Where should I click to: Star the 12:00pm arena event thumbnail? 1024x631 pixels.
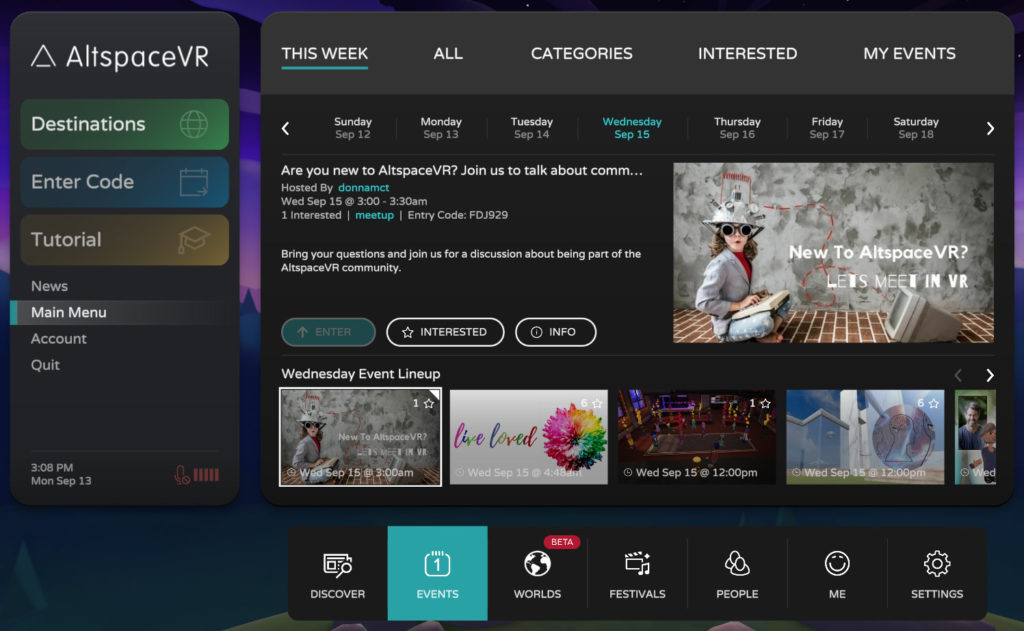[x=765, y=404]
